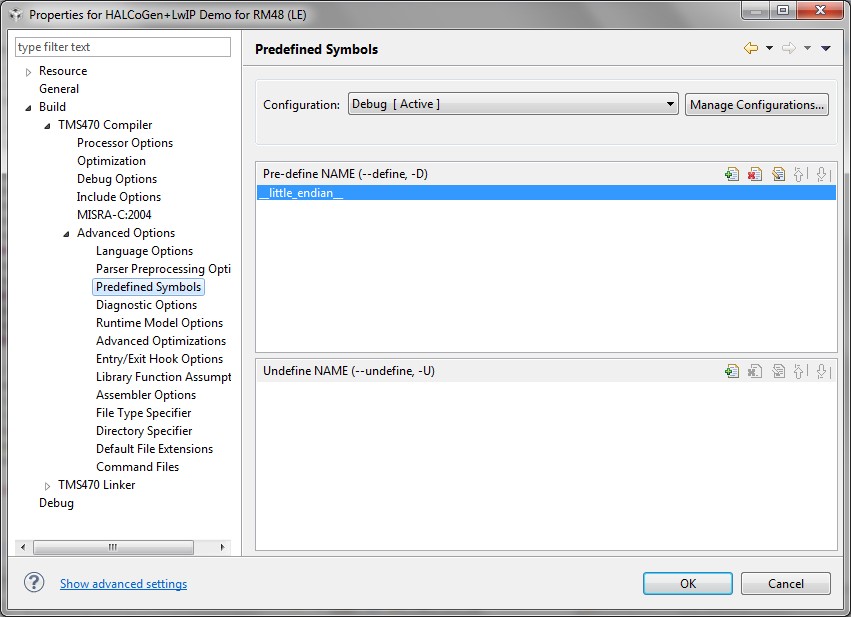Confirm with the OK button
This screenshot has width=851, height=617.
(688, 583)
